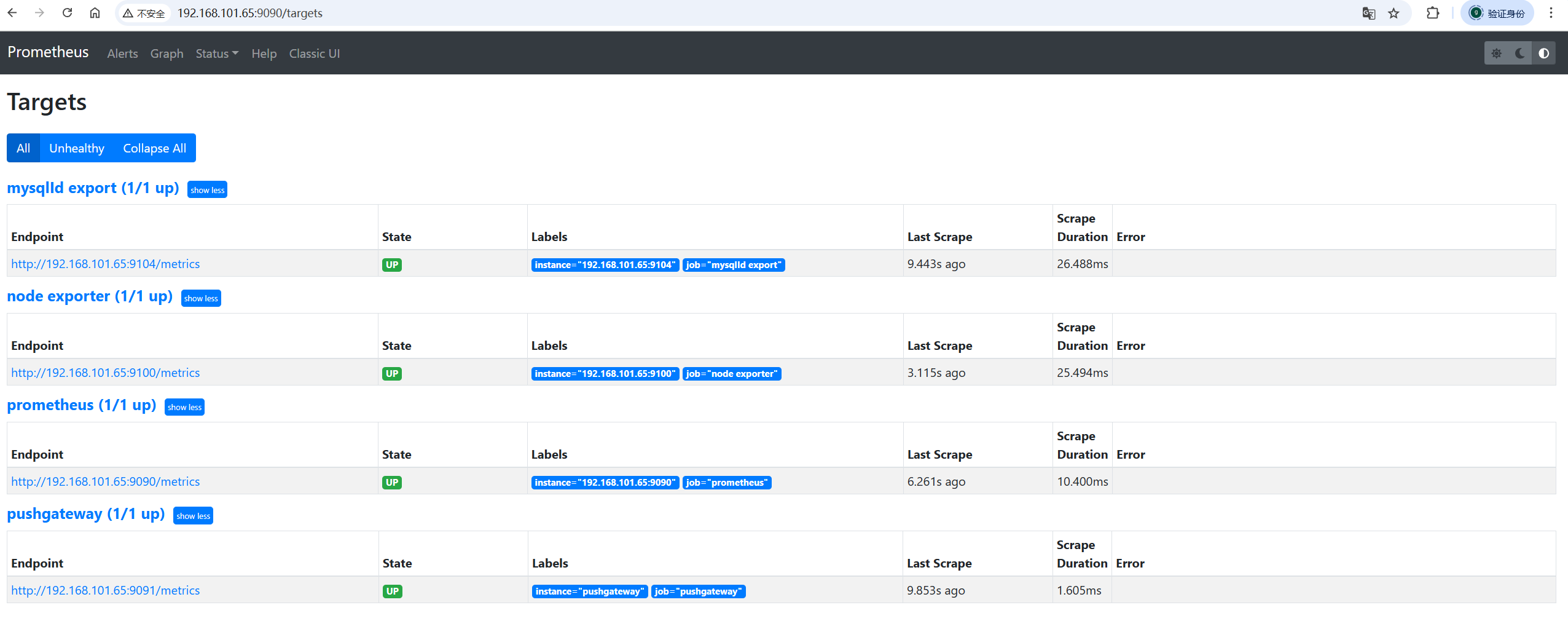Click the instance="192.168.101.65:9090" label
This screenshot has height=629, width=1568.
[x=605, y=483]
